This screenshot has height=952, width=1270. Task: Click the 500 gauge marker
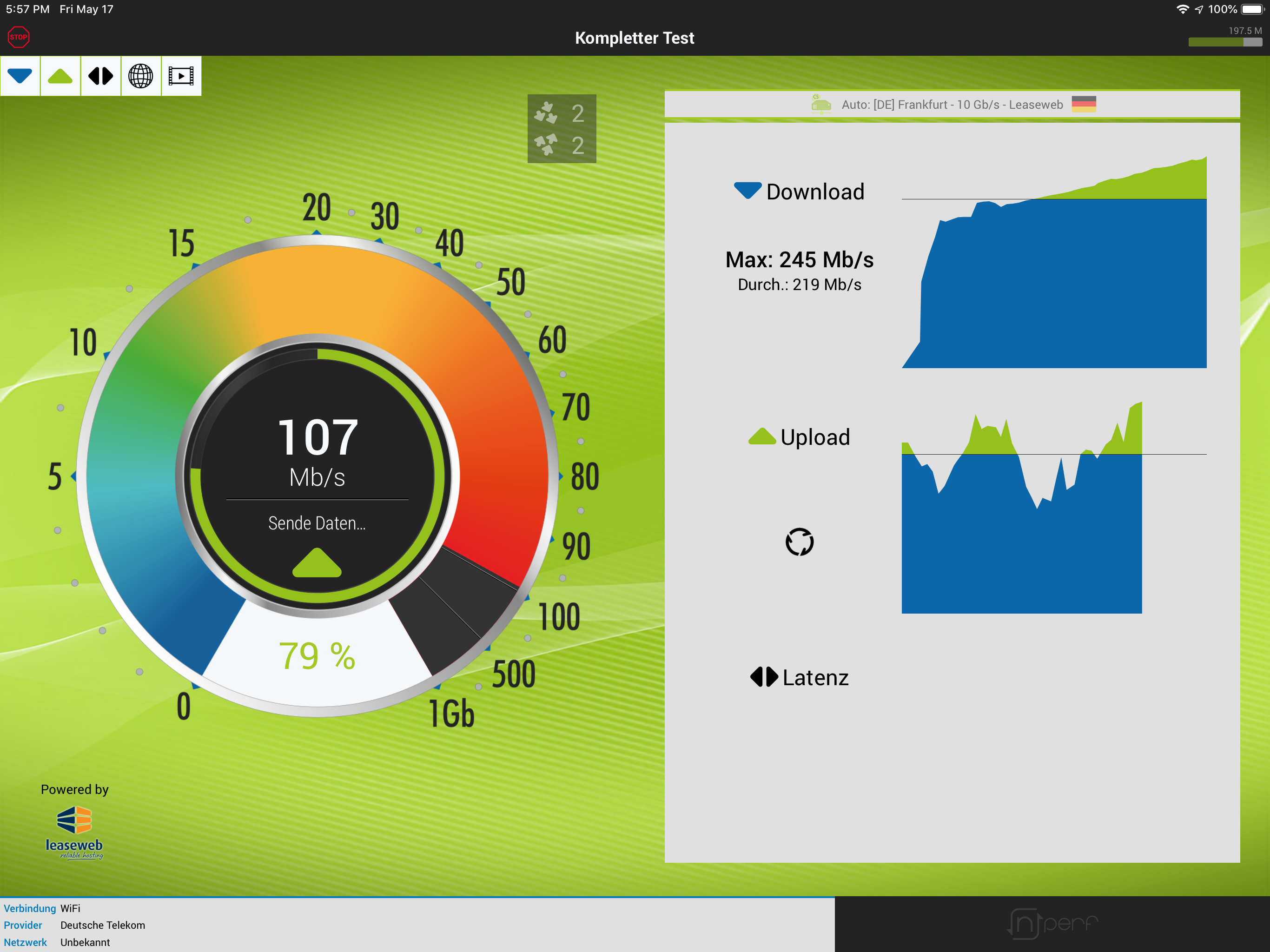pos(513,674)
